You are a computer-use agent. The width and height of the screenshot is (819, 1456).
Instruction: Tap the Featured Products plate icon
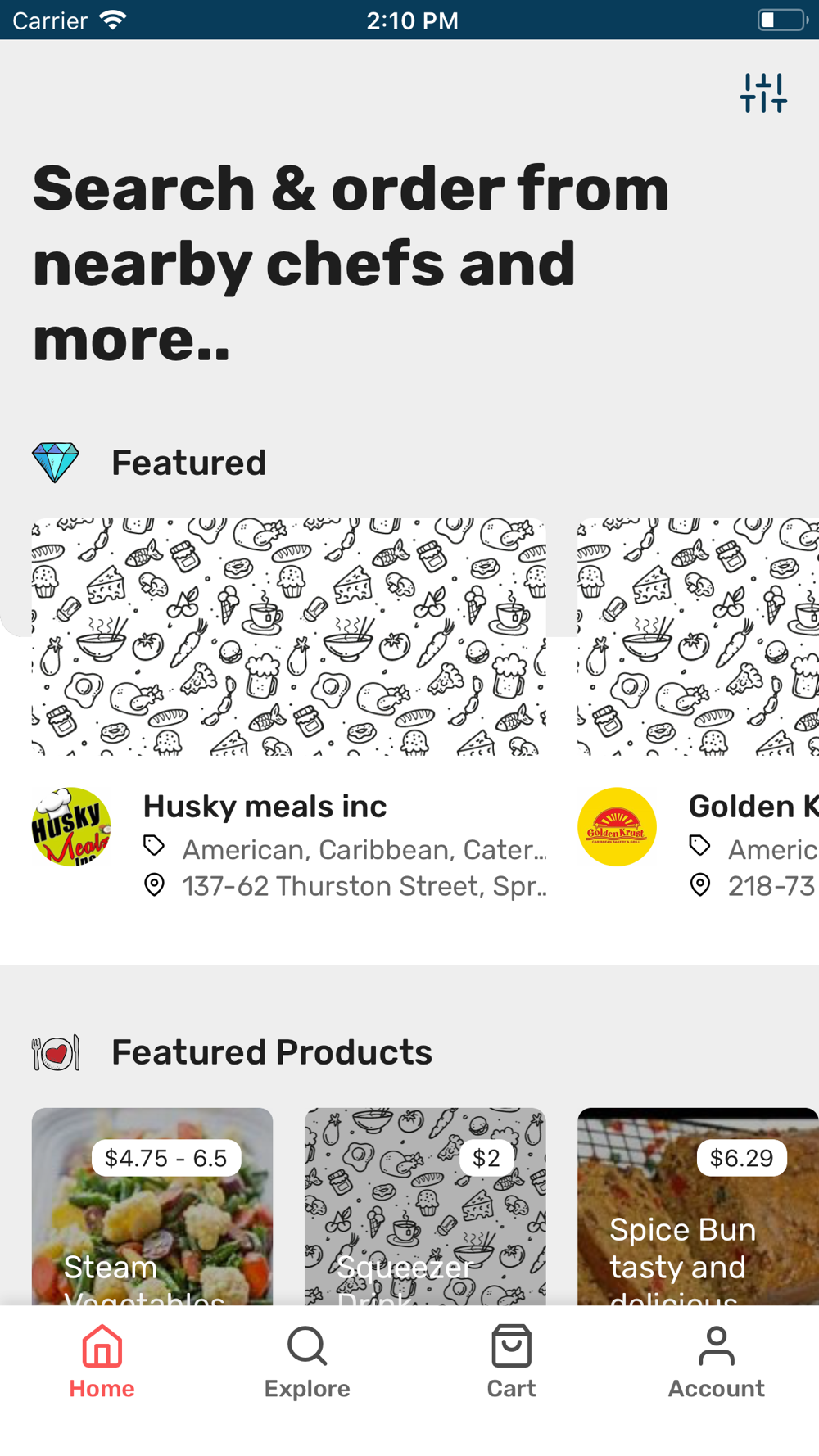click(56, 1052)
